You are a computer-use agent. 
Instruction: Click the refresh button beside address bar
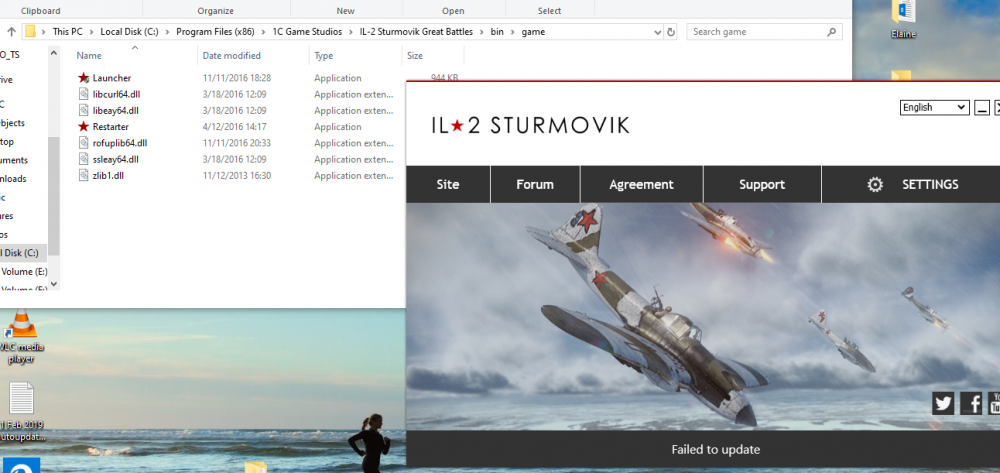coord(671,32)
